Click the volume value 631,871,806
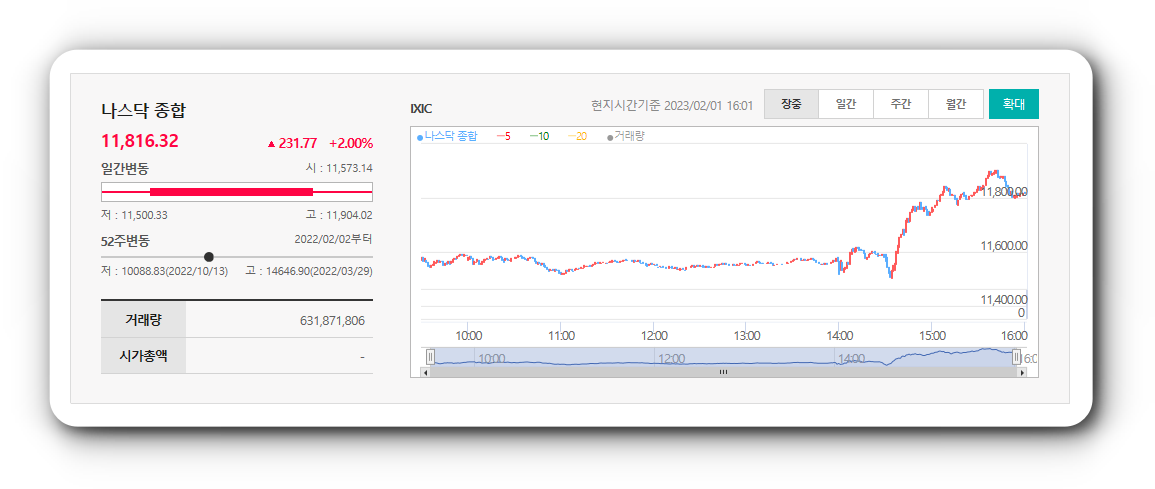 click(332, 320)
